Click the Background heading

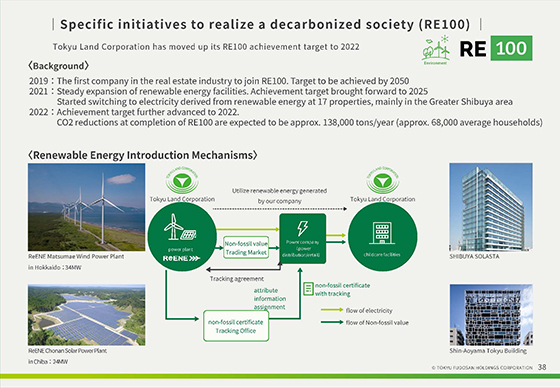(58, 66)
